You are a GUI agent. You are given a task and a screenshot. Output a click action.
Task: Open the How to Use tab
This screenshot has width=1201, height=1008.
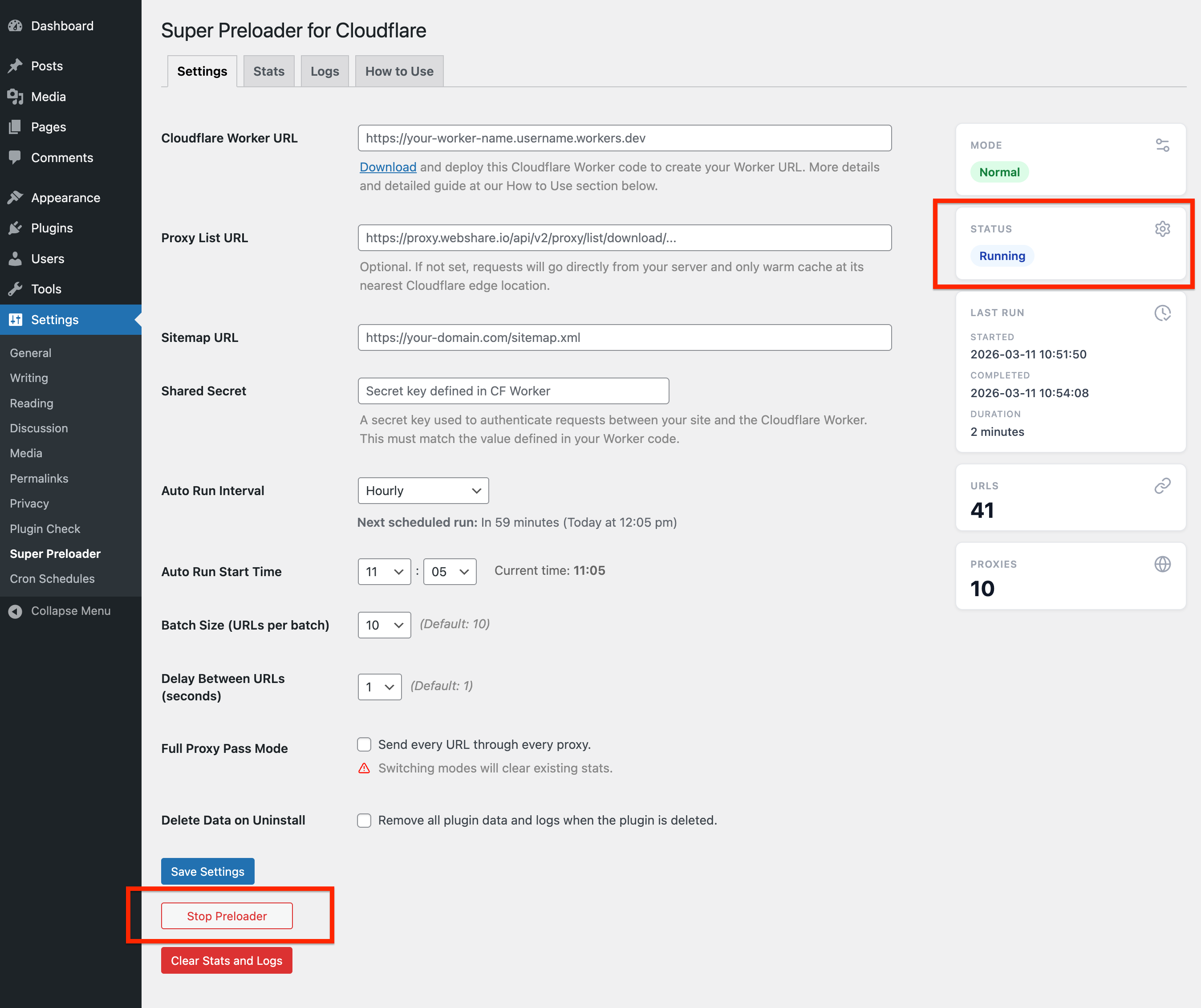click(398, 71)
